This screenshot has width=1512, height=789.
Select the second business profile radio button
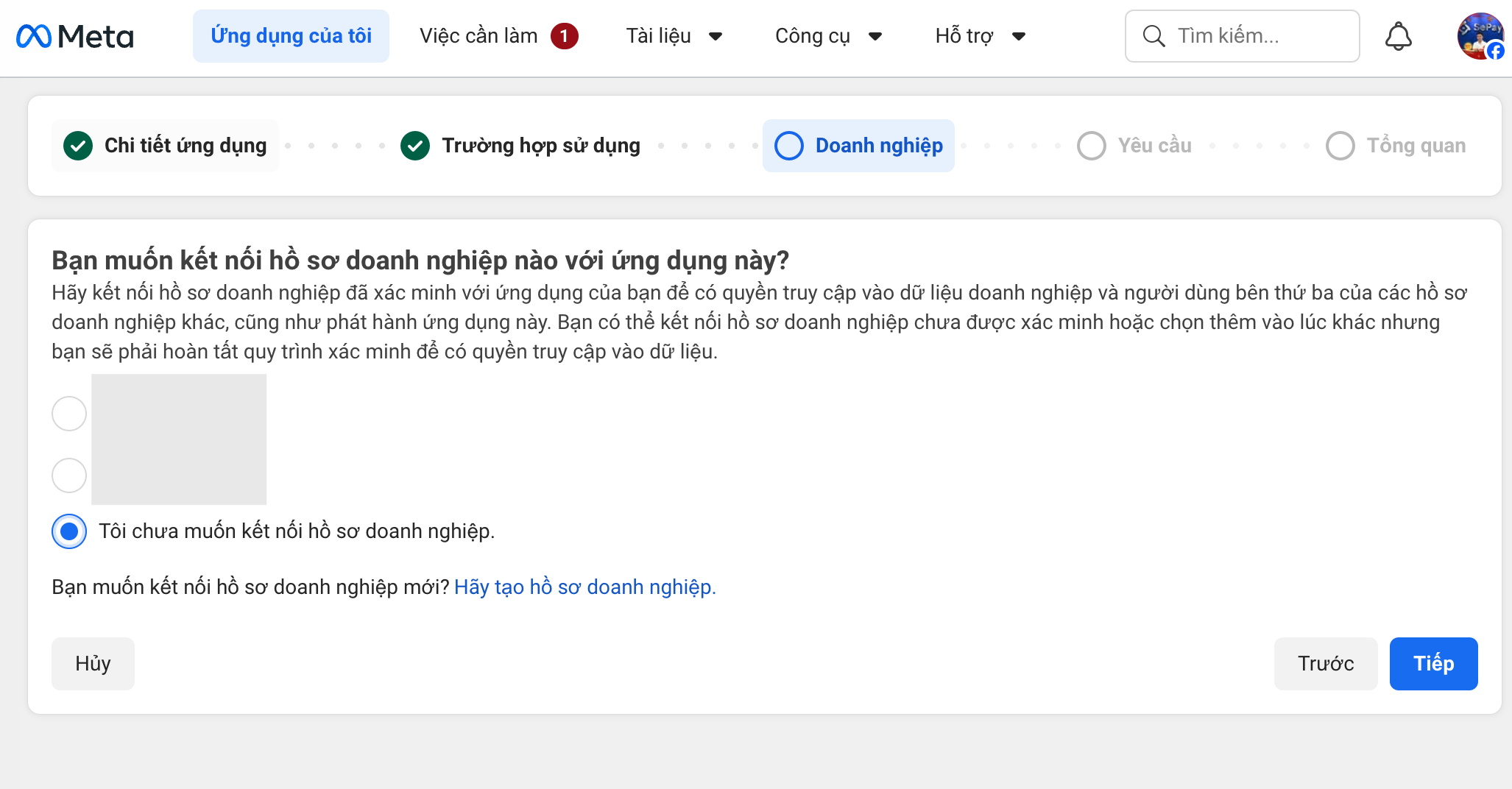click(x=68, y=475)
